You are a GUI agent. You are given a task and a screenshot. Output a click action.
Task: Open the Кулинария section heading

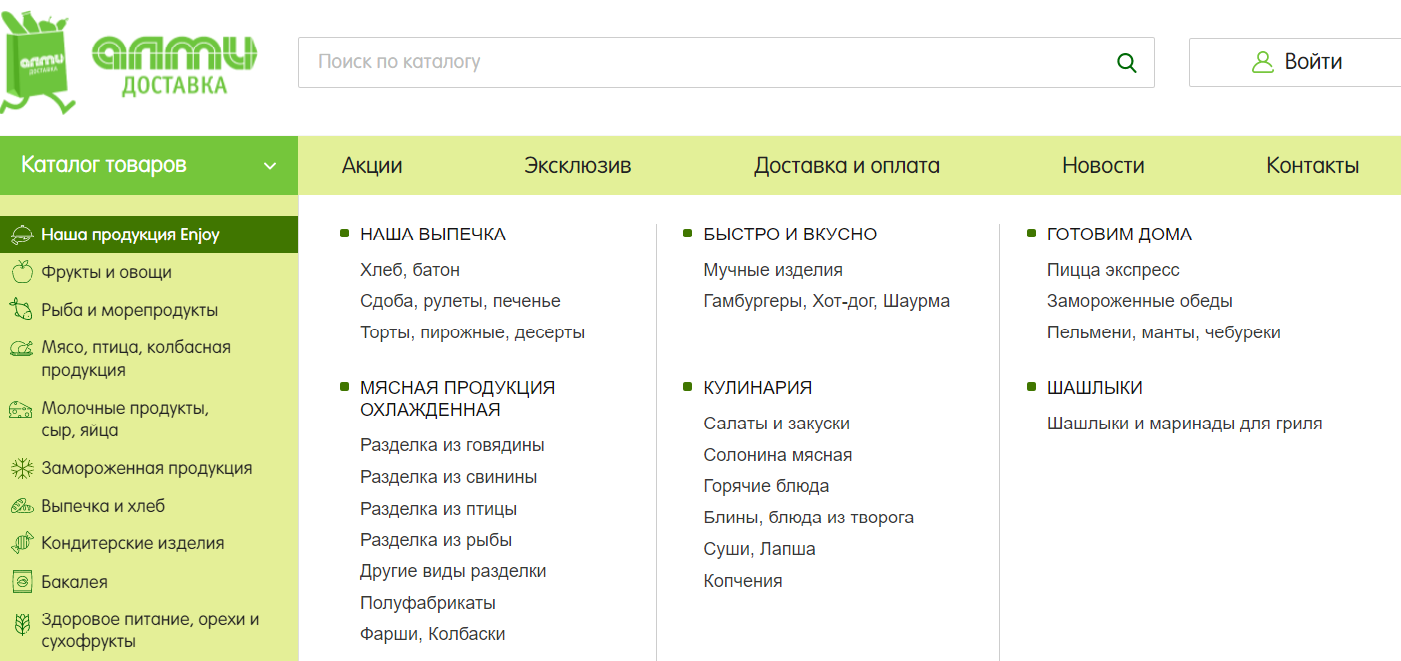click(x=758, y=388)
